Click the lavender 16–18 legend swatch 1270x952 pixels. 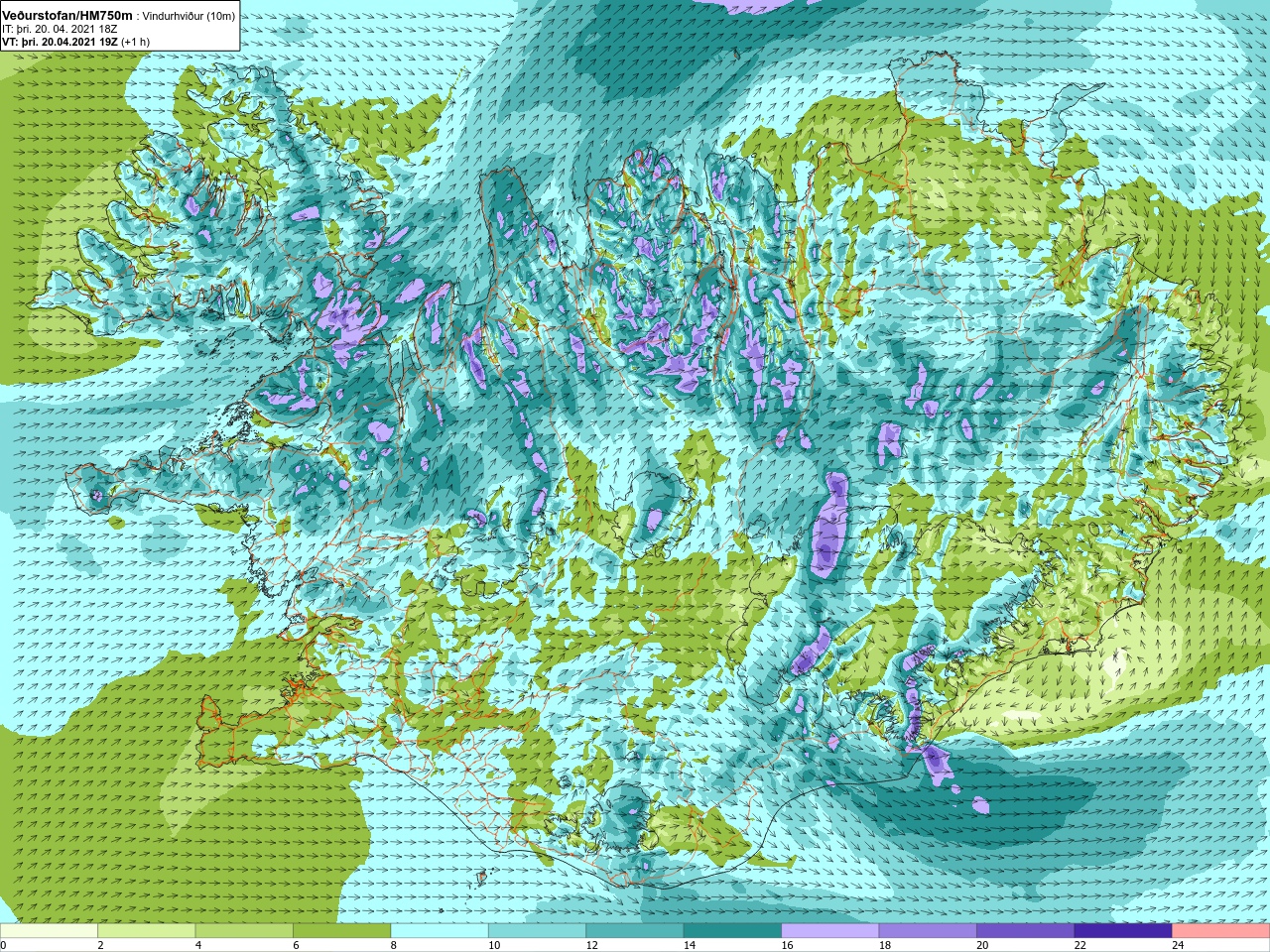click(x=830, y=931)
